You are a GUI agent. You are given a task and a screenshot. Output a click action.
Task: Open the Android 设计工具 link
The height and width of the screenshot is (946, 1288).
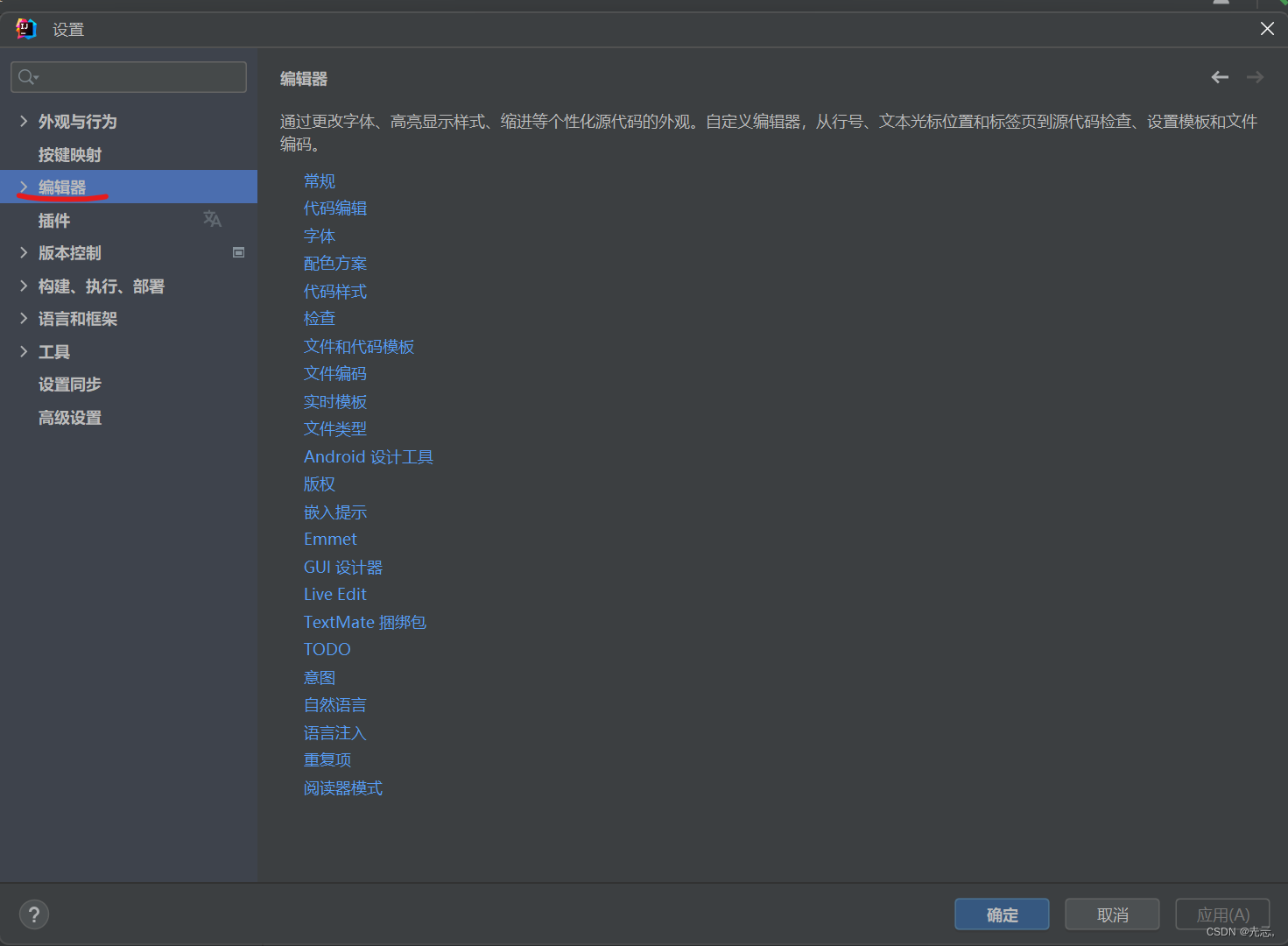click(x=369, y=456)
